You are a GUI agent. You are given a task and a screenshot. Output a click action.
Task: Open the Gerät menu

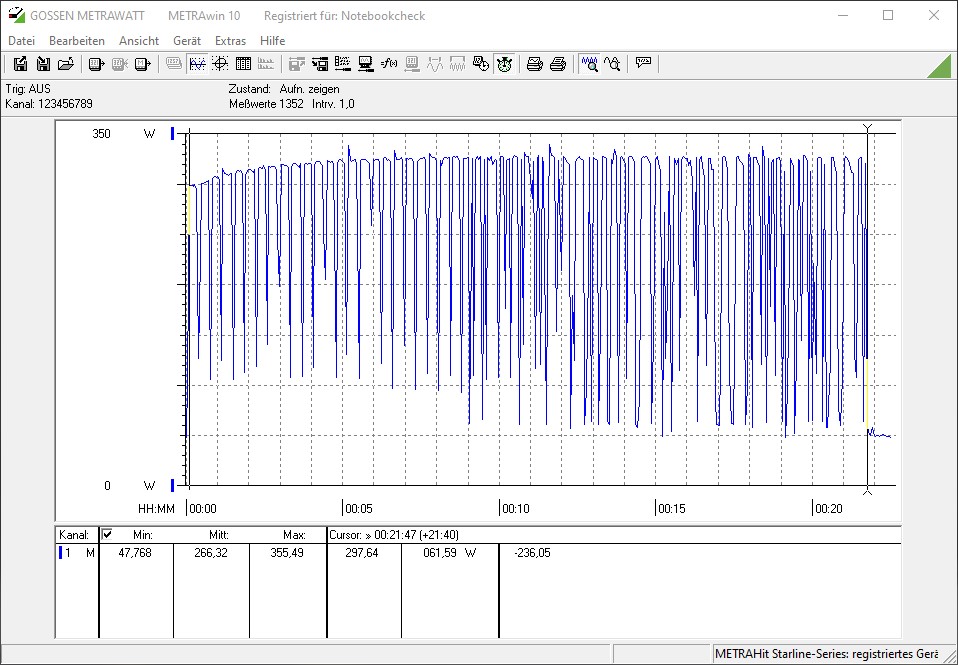coord(187,41)
